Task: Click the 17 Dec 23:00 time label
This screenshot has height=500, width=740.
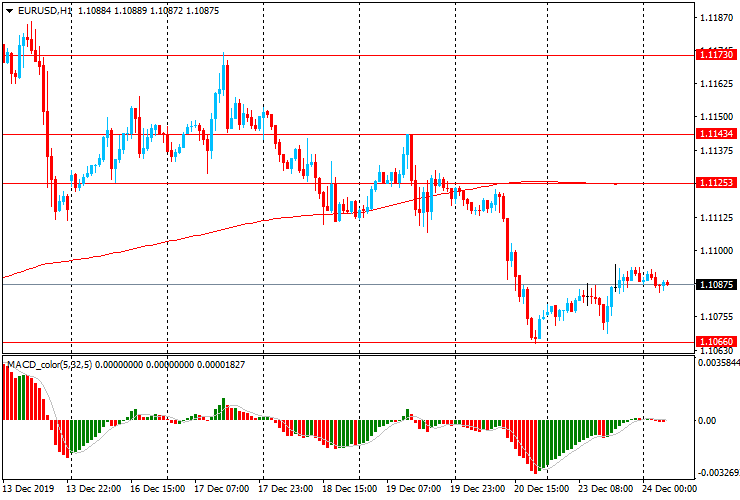Action: click(286, 488)
